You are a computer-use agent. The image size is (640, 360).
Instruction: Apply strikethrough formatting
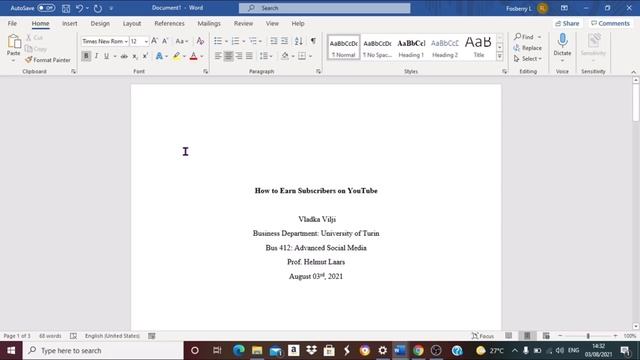tap(124, 56)
